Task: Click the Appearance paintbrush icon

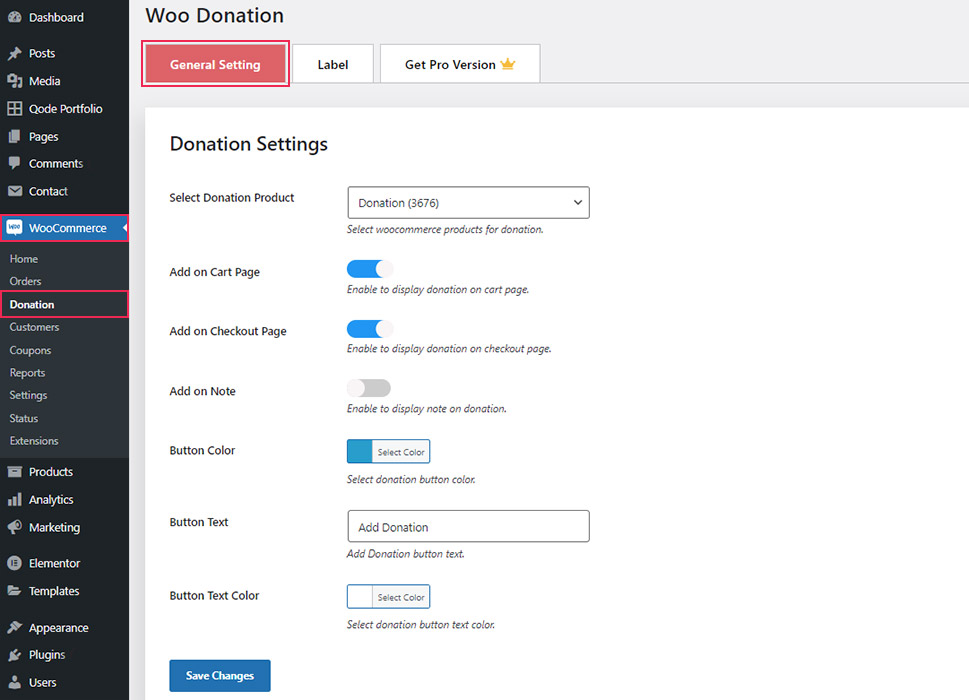Action: 14,628
